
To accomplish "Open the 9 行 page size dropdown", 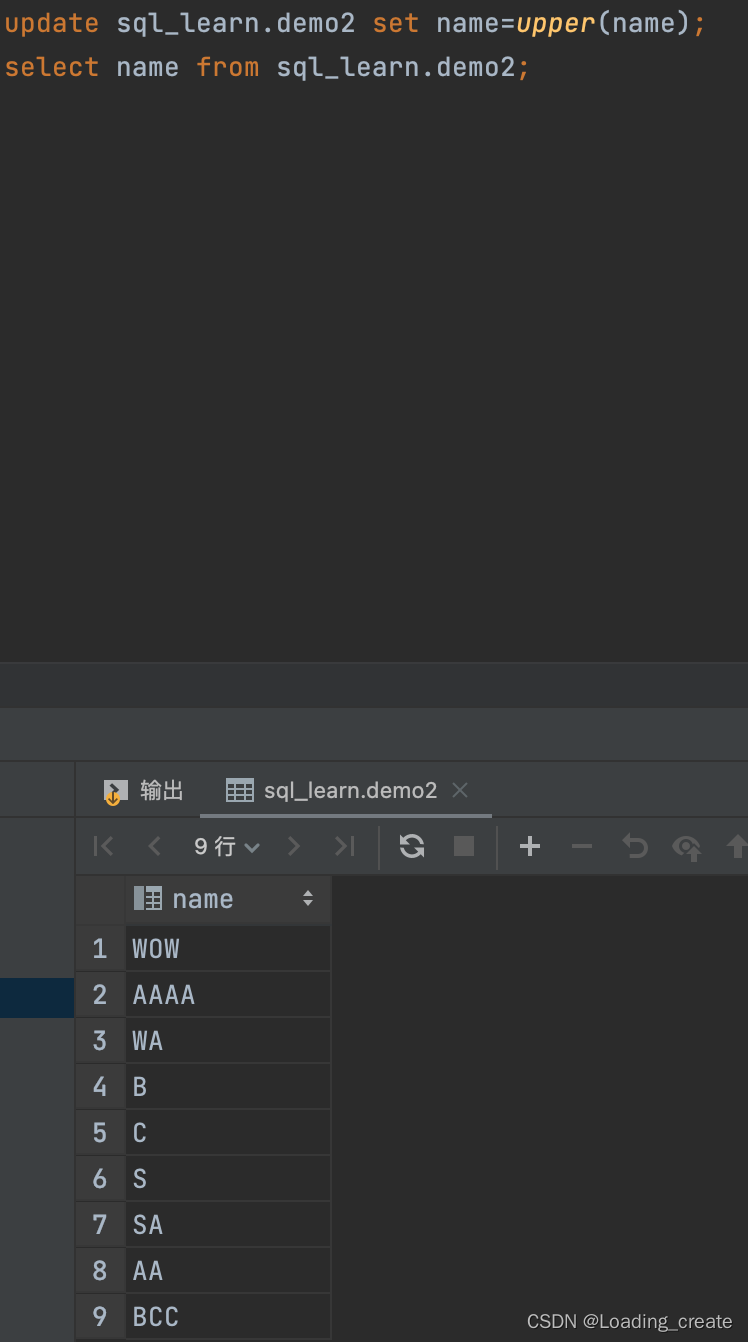I will click(x=227, y=847).
